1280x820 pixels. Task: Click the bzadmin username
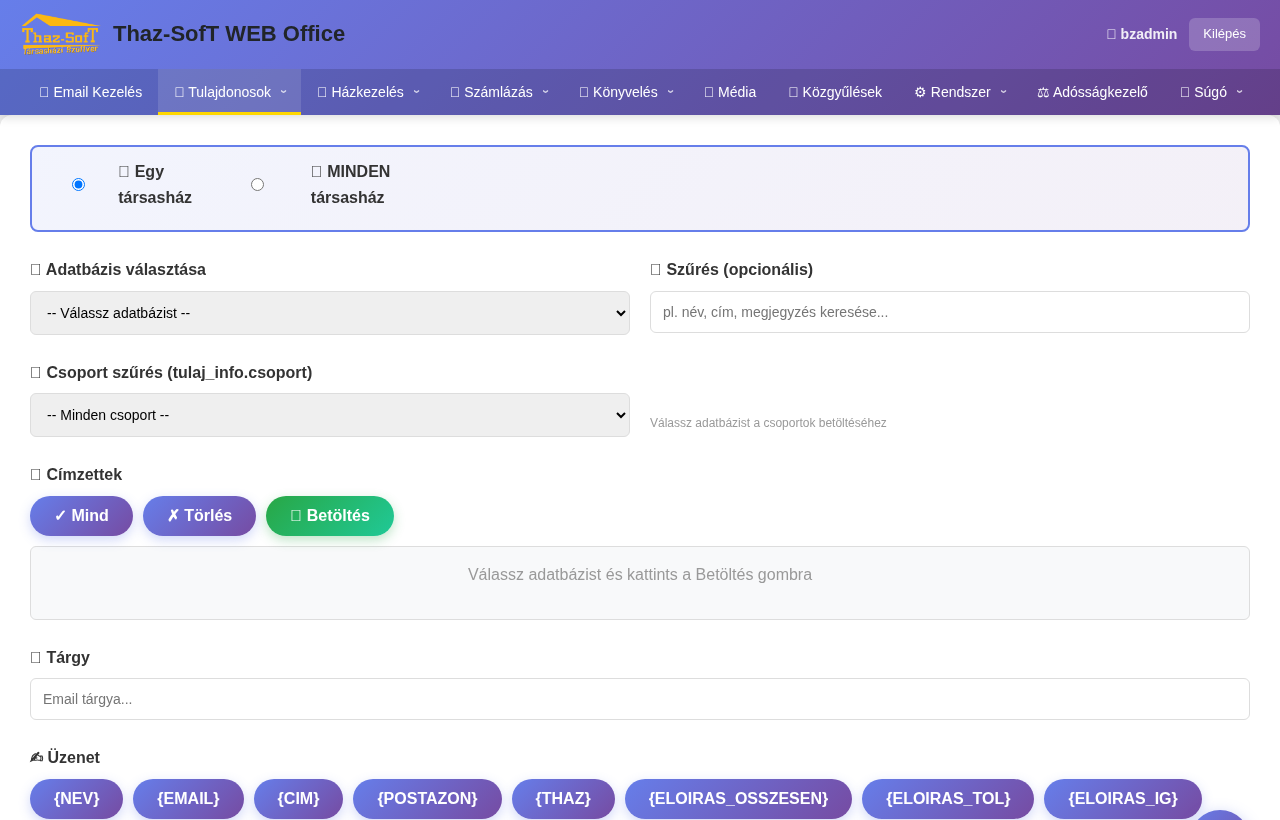1142,34
